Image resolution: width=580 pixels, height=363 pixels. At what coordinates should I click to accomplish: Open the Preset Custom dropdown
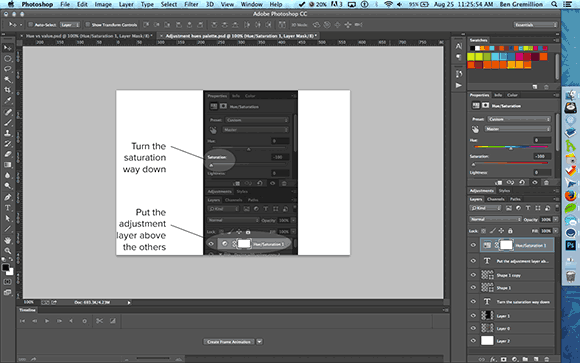[x=519, y=119]
